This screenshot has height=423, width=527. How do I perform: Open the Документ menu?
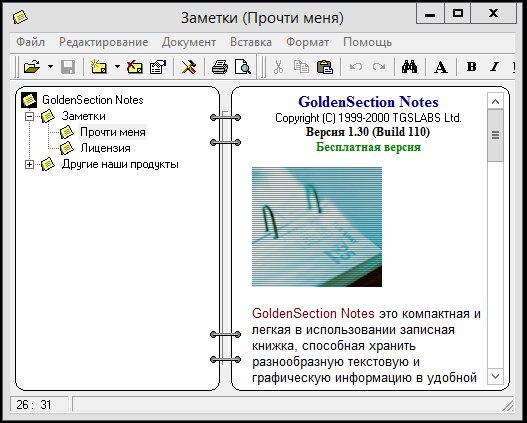pos(189,42)
